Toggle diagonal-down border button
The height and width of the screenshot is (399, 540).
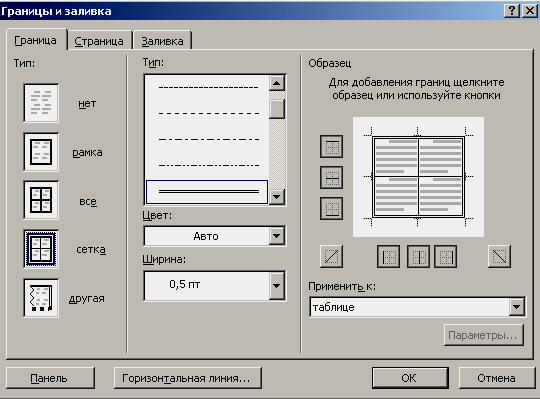click(x=499, y=256)
